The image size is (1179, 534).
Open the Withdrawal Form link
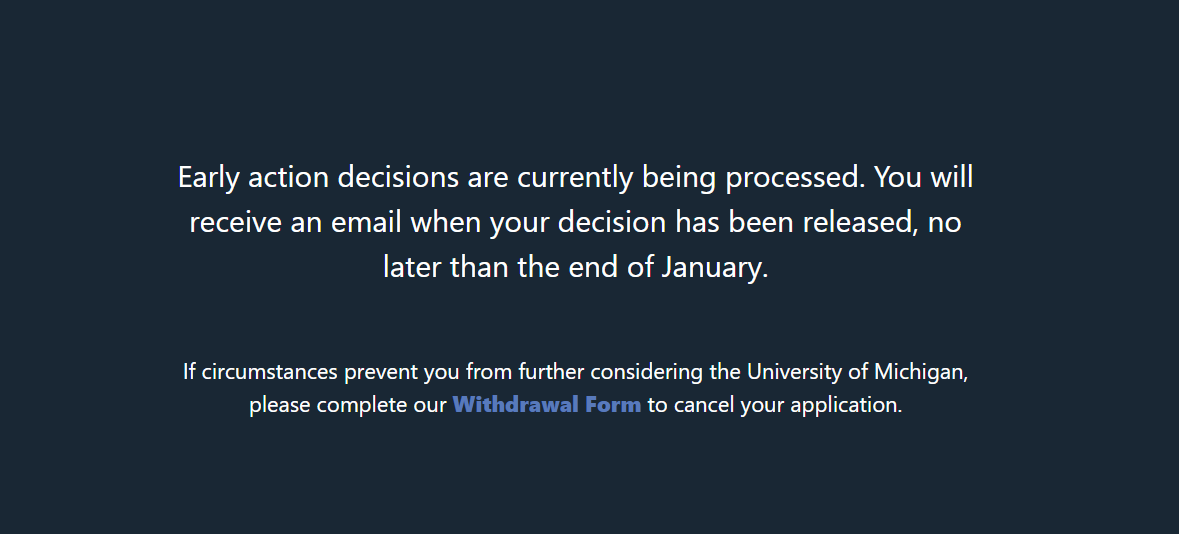point(547,405)
